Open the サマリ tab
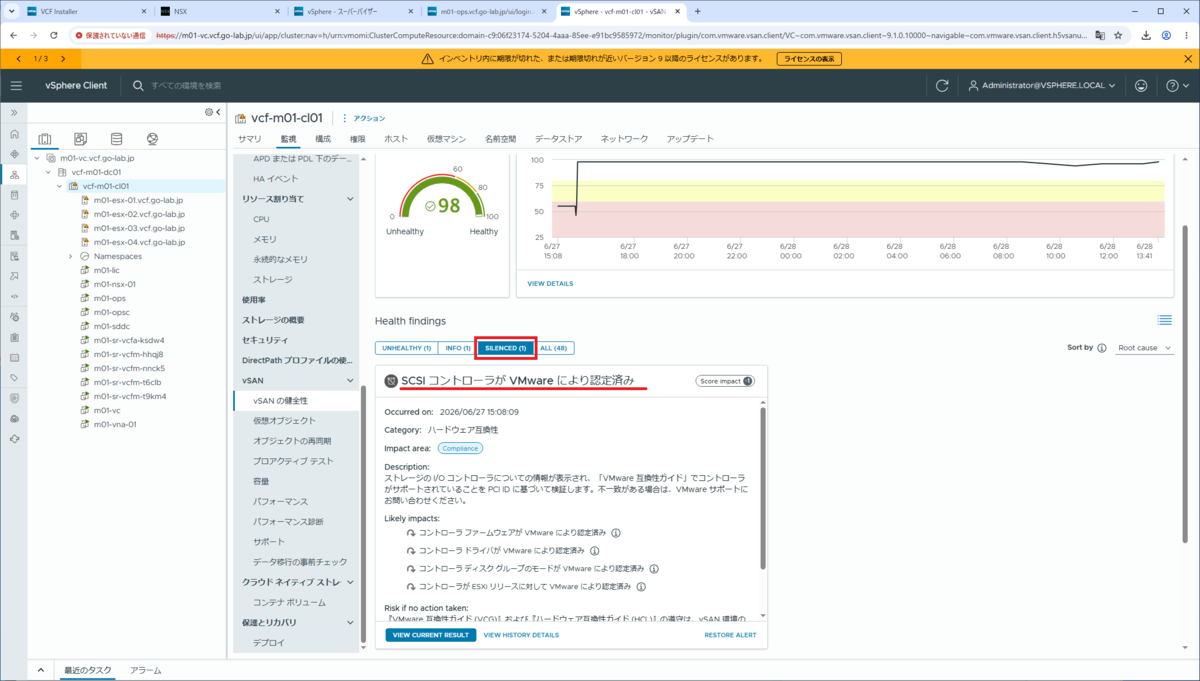The height and width of the screenshot is (681, 1200). click(250, 139)
